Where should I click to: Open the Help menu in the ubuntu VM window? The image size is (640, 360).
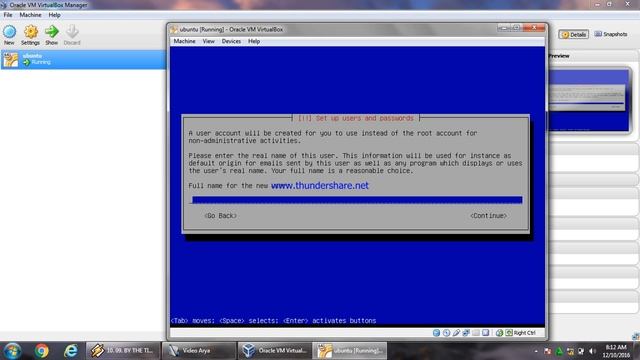[x=254, y=41]
